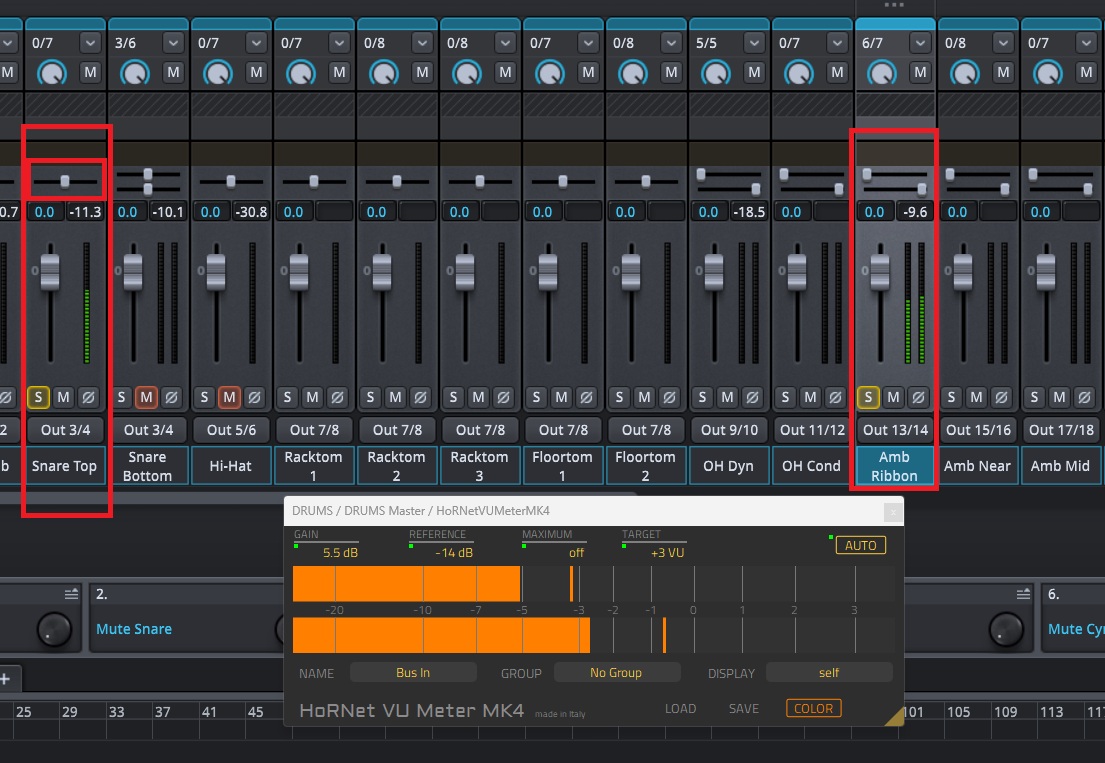Toggle phase invert on Hi-Hat channel
Screen dimensions: 1105x763
[x=254, y=397]
